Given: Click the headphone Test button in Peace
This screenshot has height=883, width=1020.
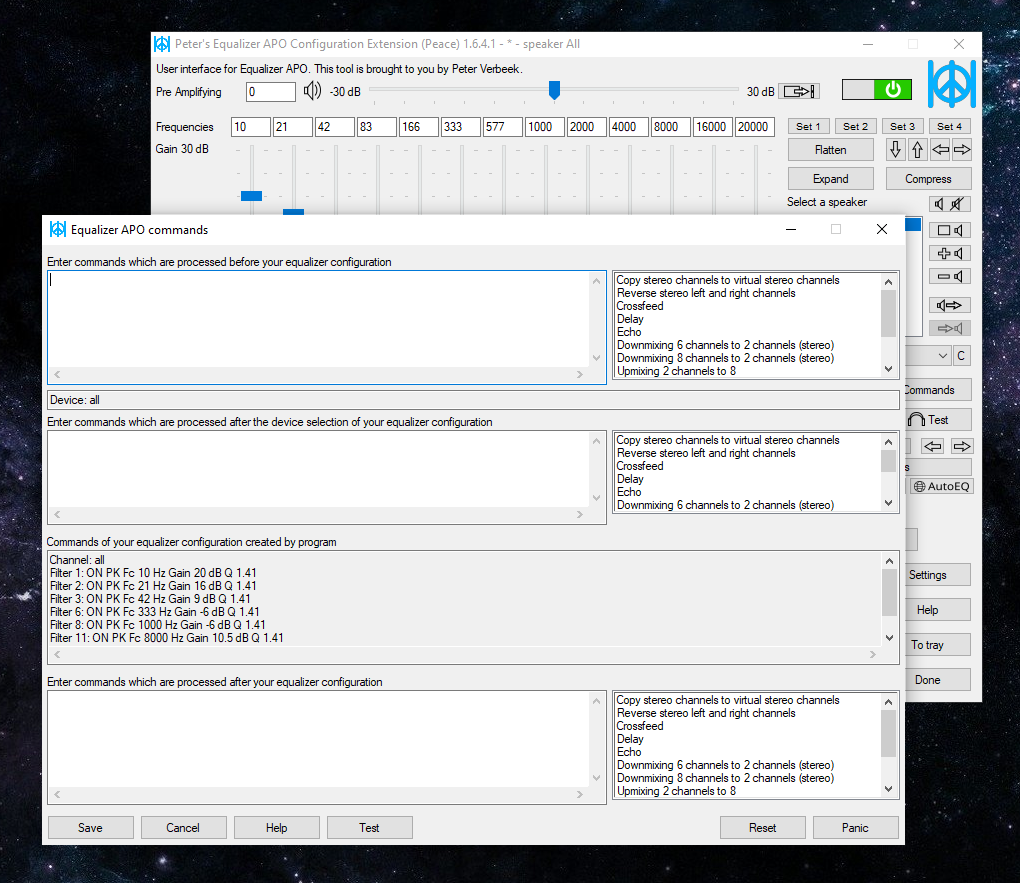Looking at the screenshot, I should coord(939,420).
